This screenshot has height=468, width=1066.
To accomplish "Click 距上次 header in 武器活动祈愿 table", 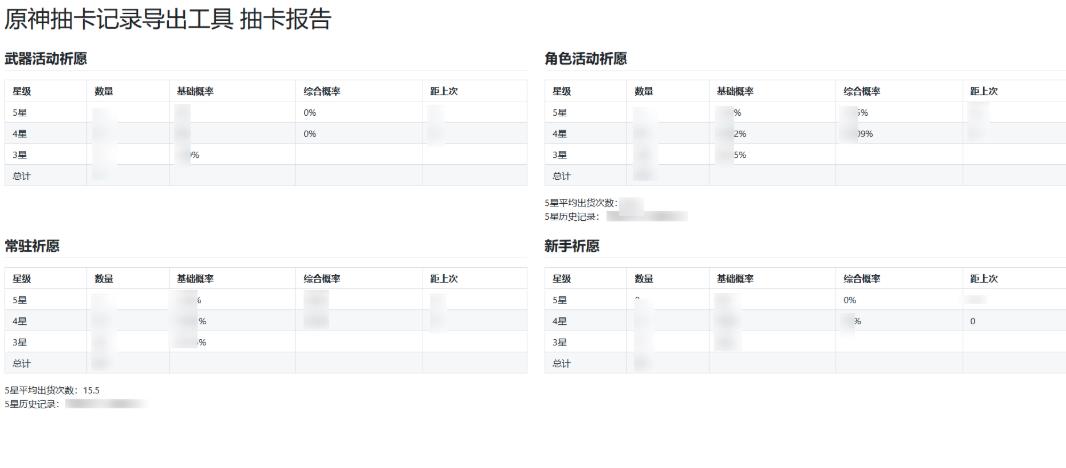I will (444, 91).
